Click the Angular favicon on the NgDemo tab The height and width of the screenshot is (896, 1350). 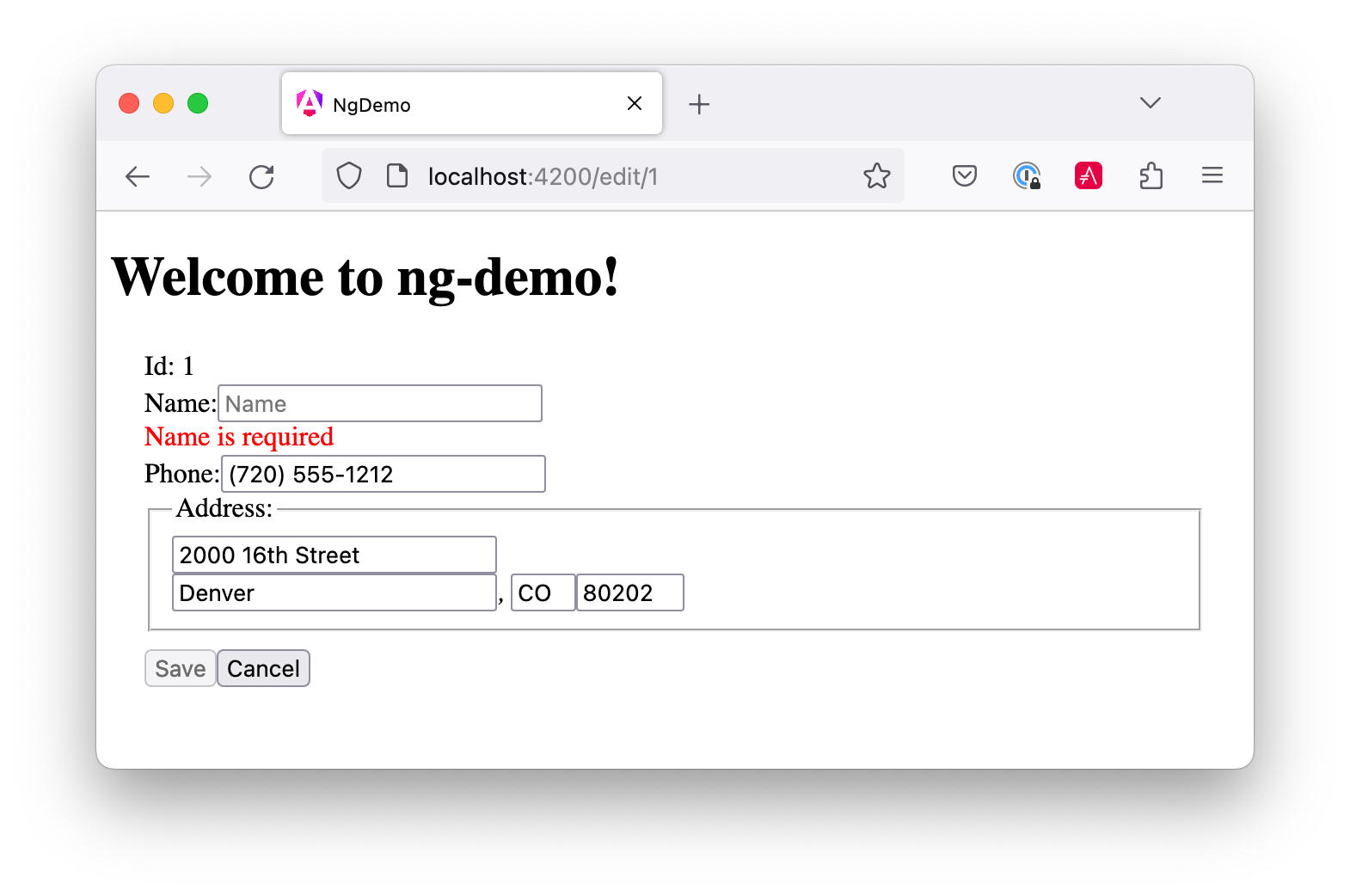[310, 103]
